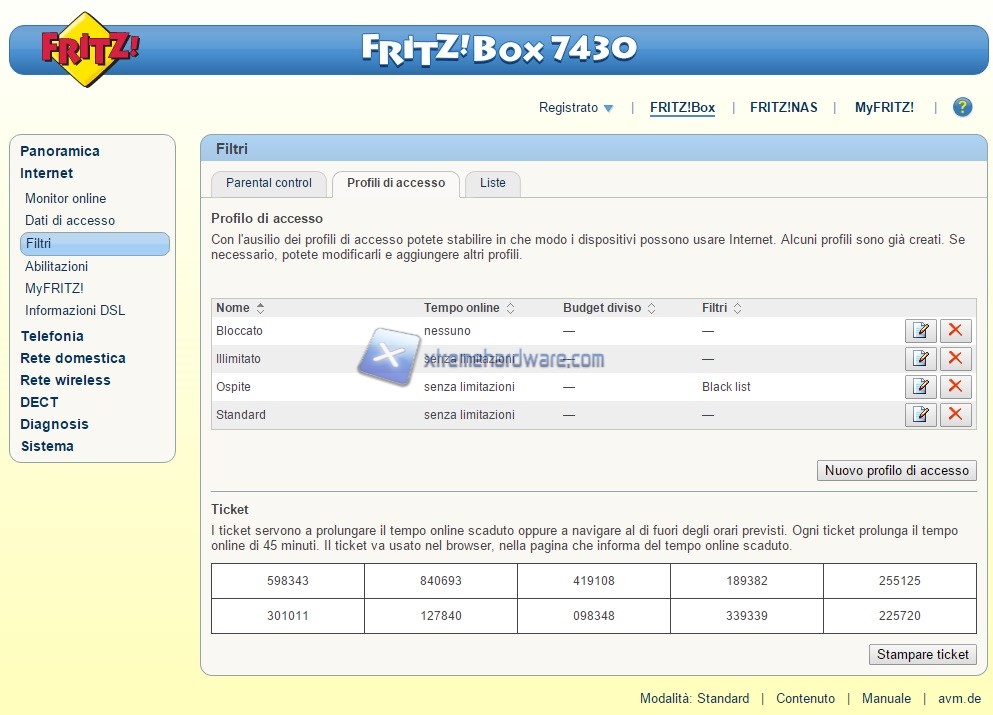Open the Registrato dropdown menu
The width and height of the screenshot is (993, 715).
pyautogui.click(x=576, y=108)
